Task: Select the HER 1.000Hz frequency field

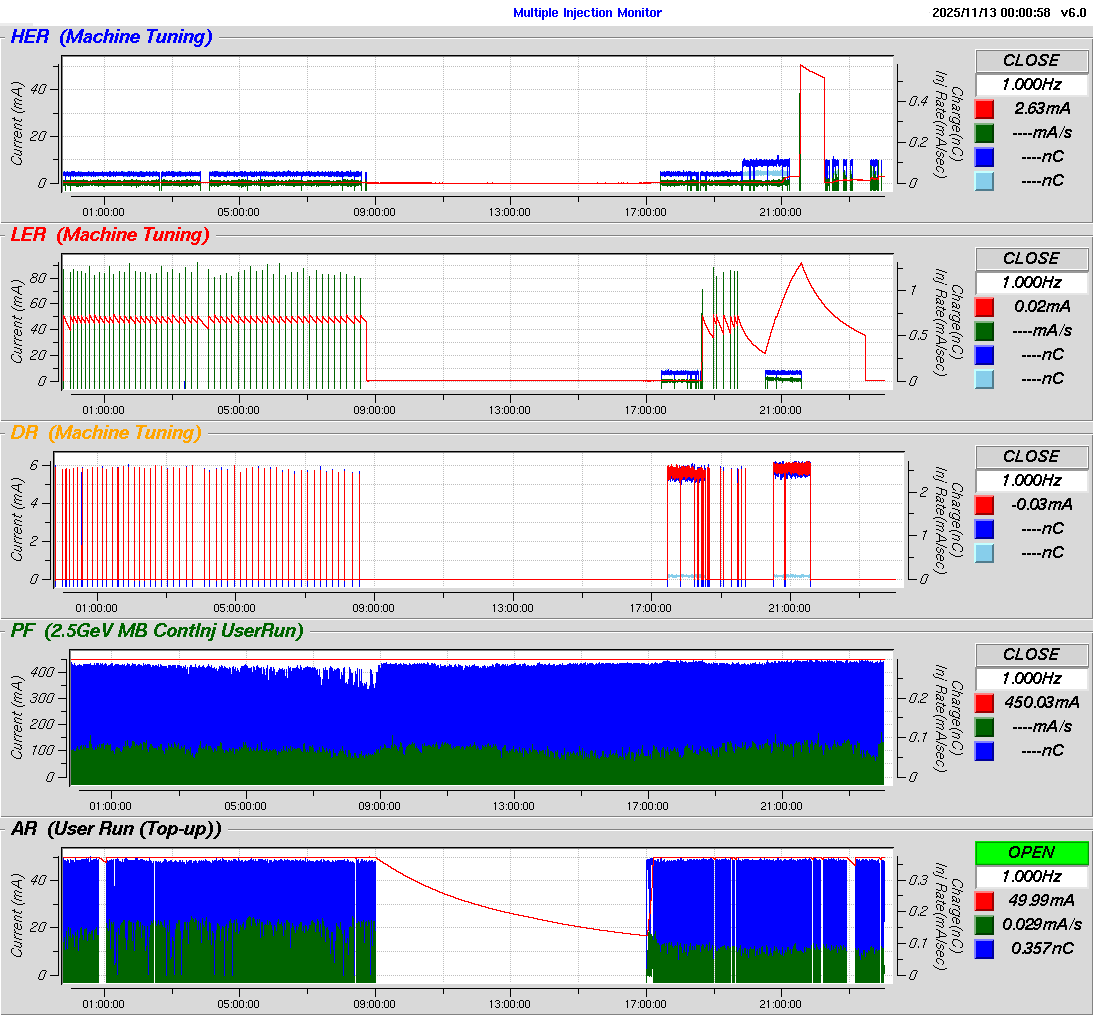Action: pos(1031,84)
